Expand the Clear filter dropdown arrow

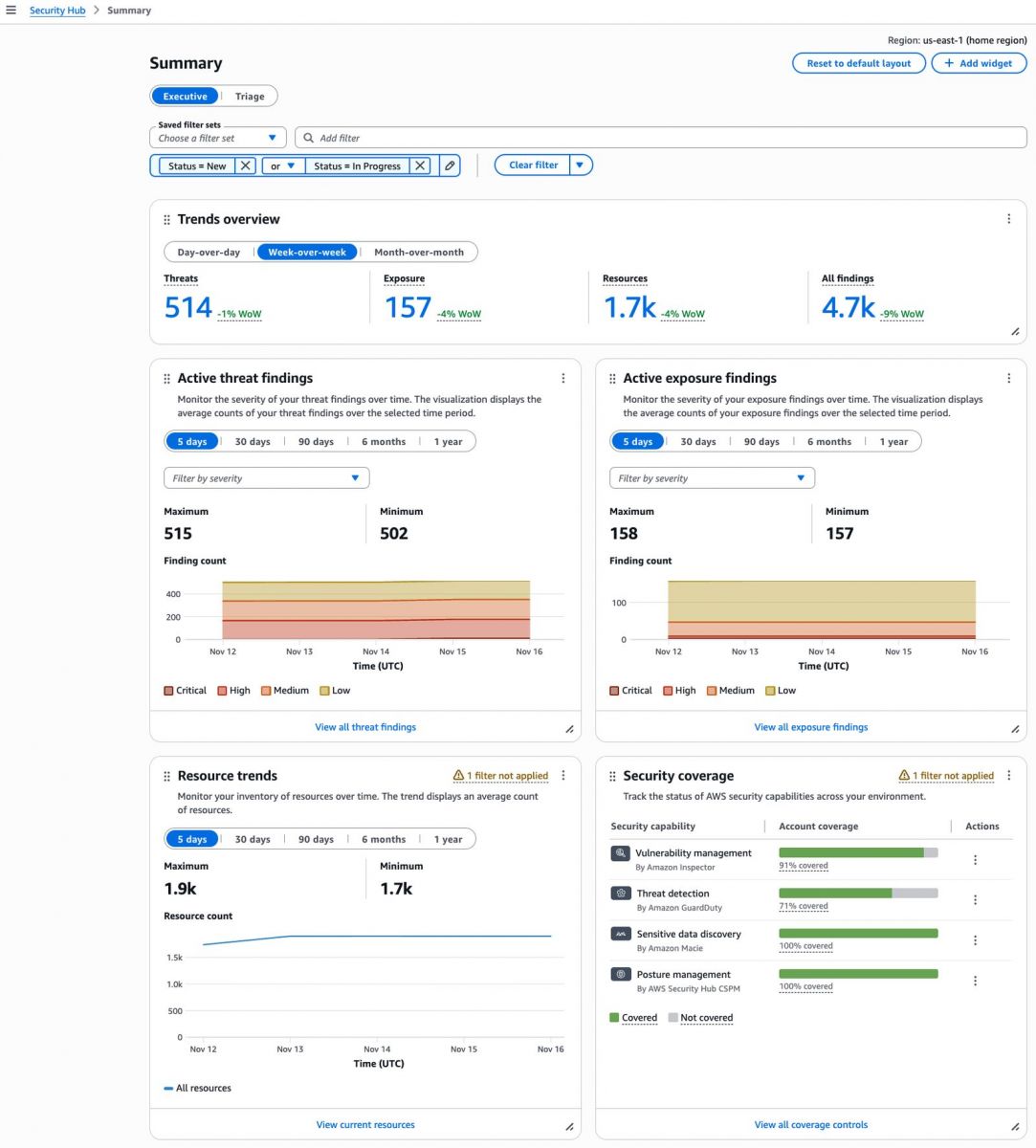581,166
